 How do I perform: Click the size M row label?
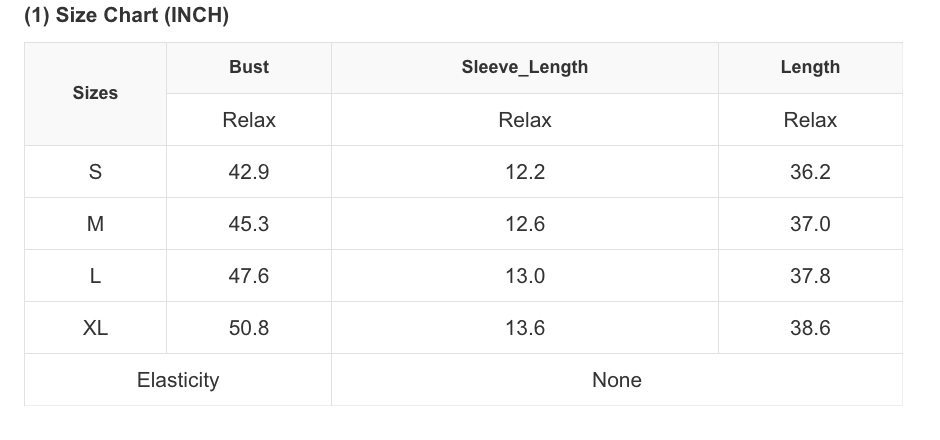click(x=95, y=224)
